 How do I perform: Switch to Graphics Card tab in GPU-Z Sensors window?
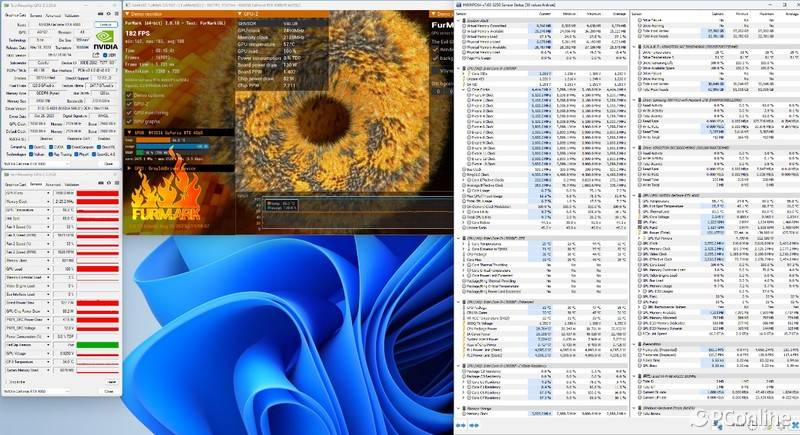pyautogui.click(x=15, y=185)
